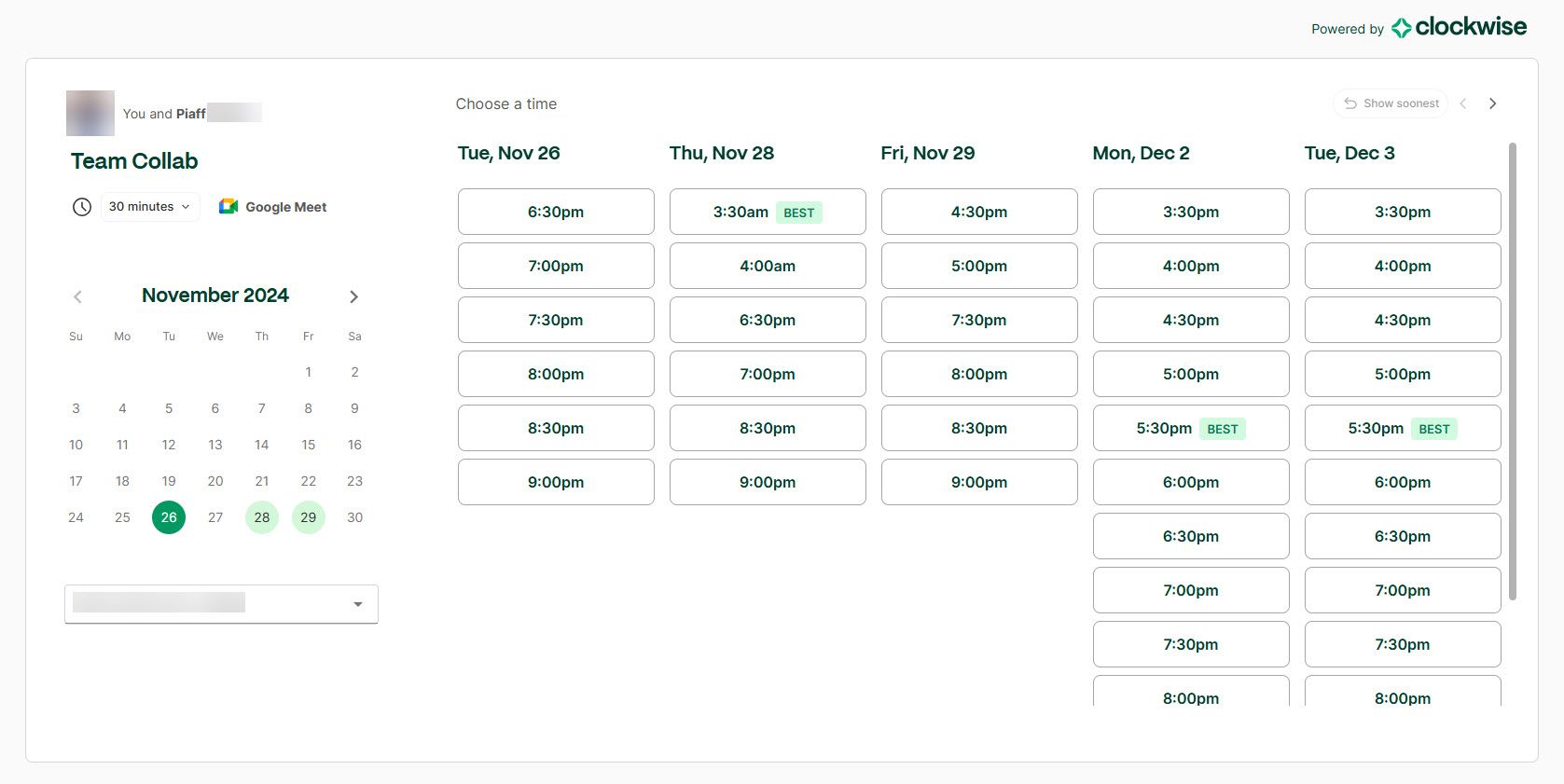Click the left chevron beside Show soonest
The height and width of the screenshot is (784, 1564).
coord(1462,103)
